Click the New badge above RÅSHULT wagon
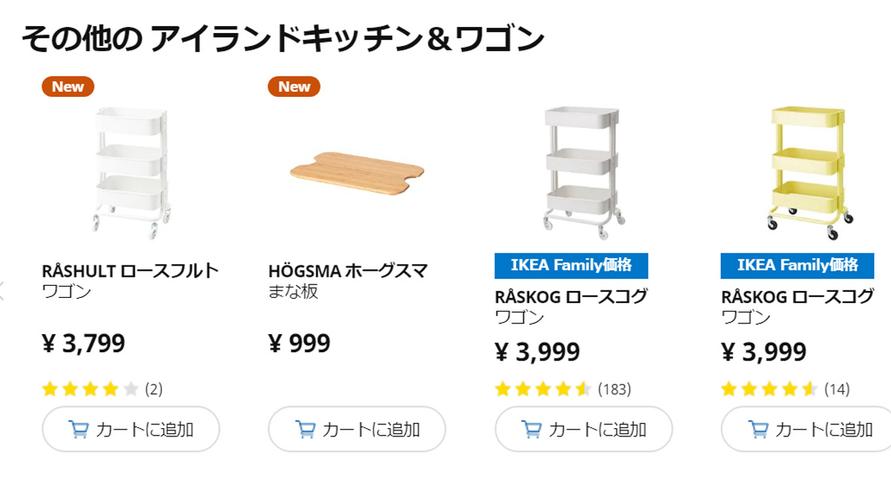 click(68, 87)
